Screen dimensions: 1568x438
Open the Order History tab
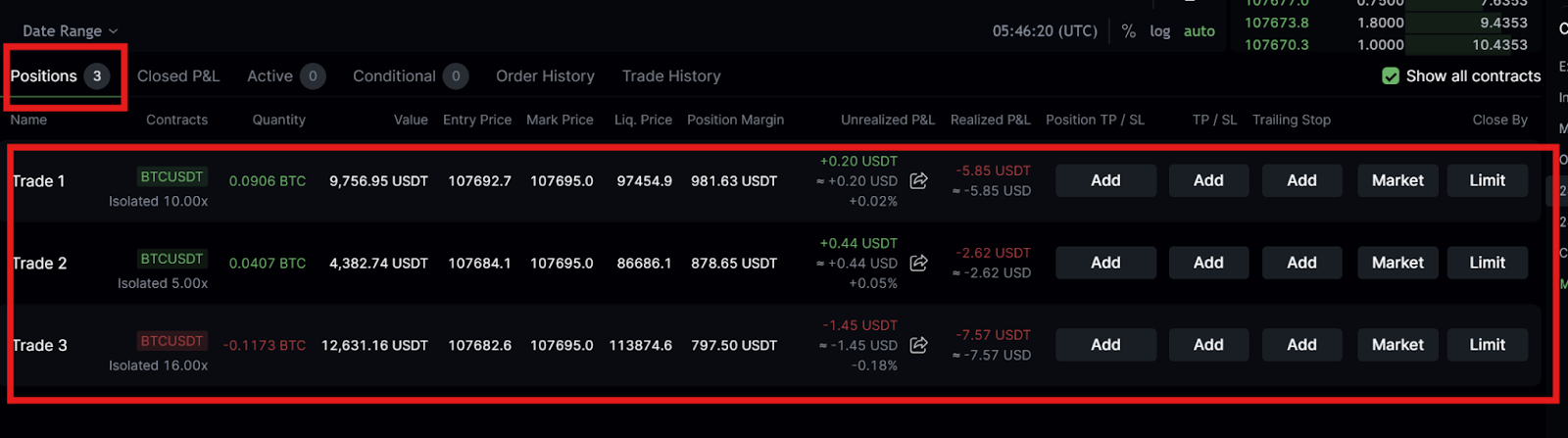(x=545, y=76)
